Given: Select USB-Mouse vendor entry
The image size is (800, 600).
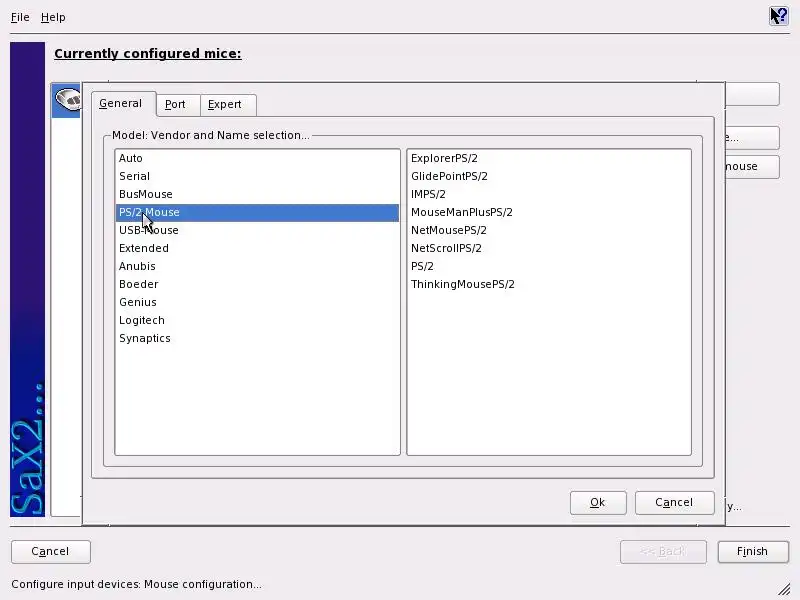Looking at the screenshot, I should pyautogui.click(x=257, y=230).
